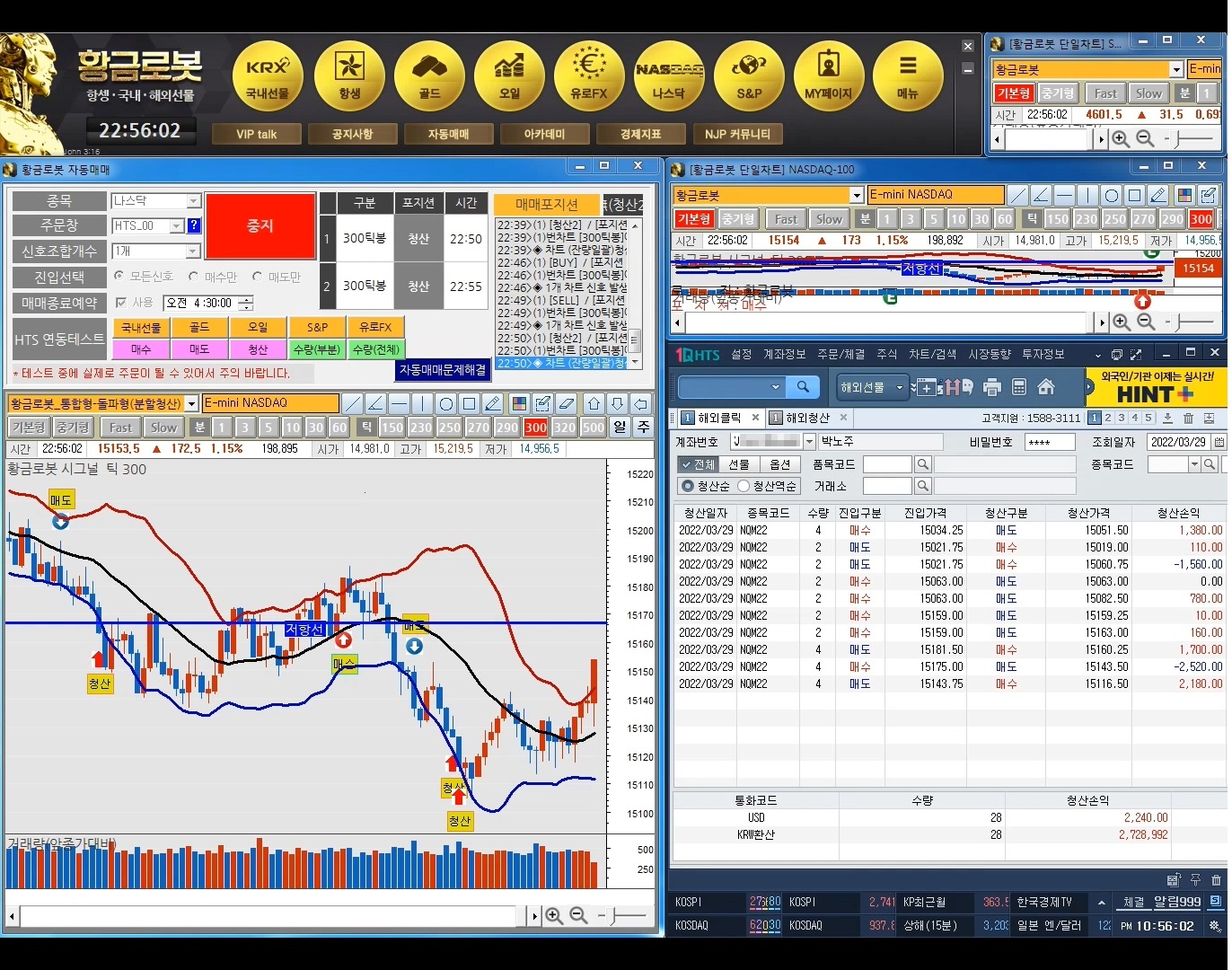Click the red 중지 stop button
The image size is (1232, 970).
pyautogui.click(x=260, y=226)
